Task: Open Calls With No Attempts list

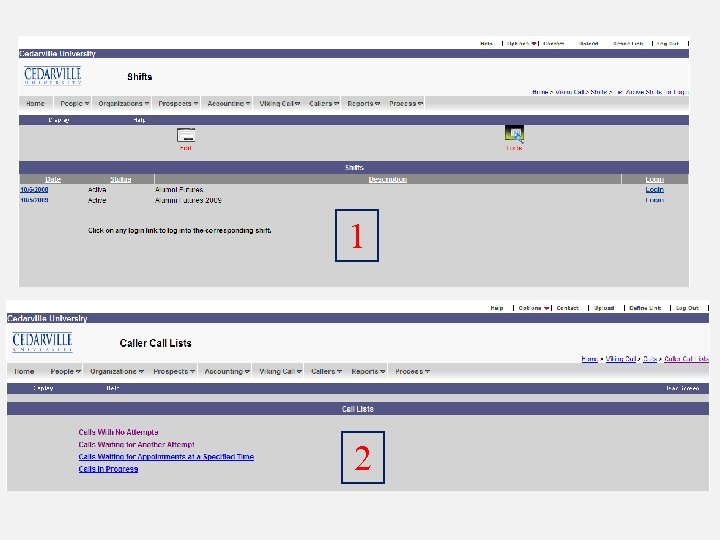Action: pos(118,432)
